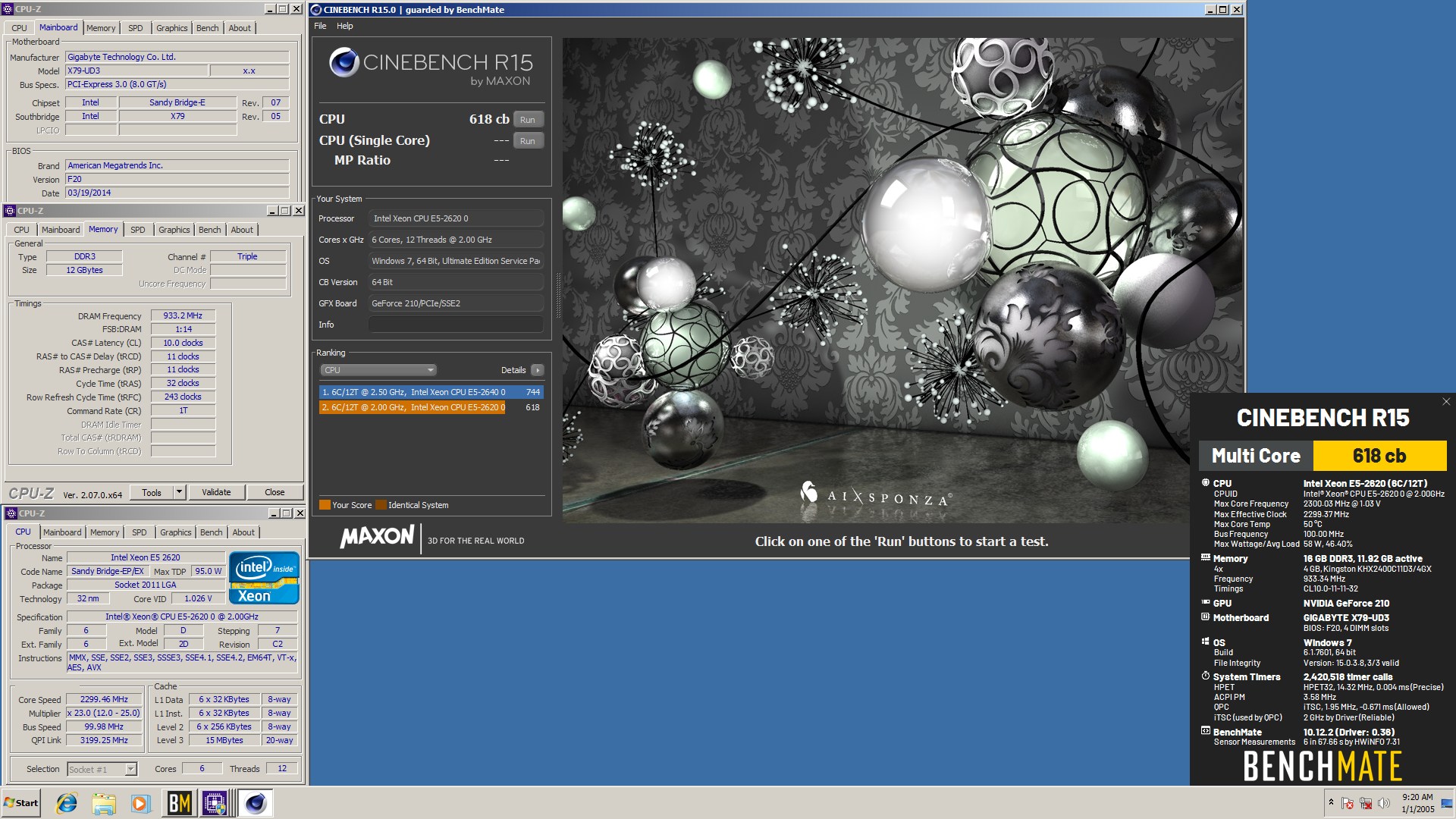This screenshot has width=1456, height=819.
Task: Click the Multiplier value x 23.0
Action: coord(105,713)
